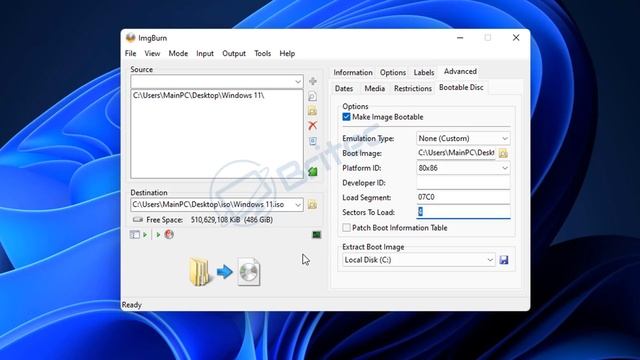
Task: Open the Source dropdown list
Action: [298, 82]
